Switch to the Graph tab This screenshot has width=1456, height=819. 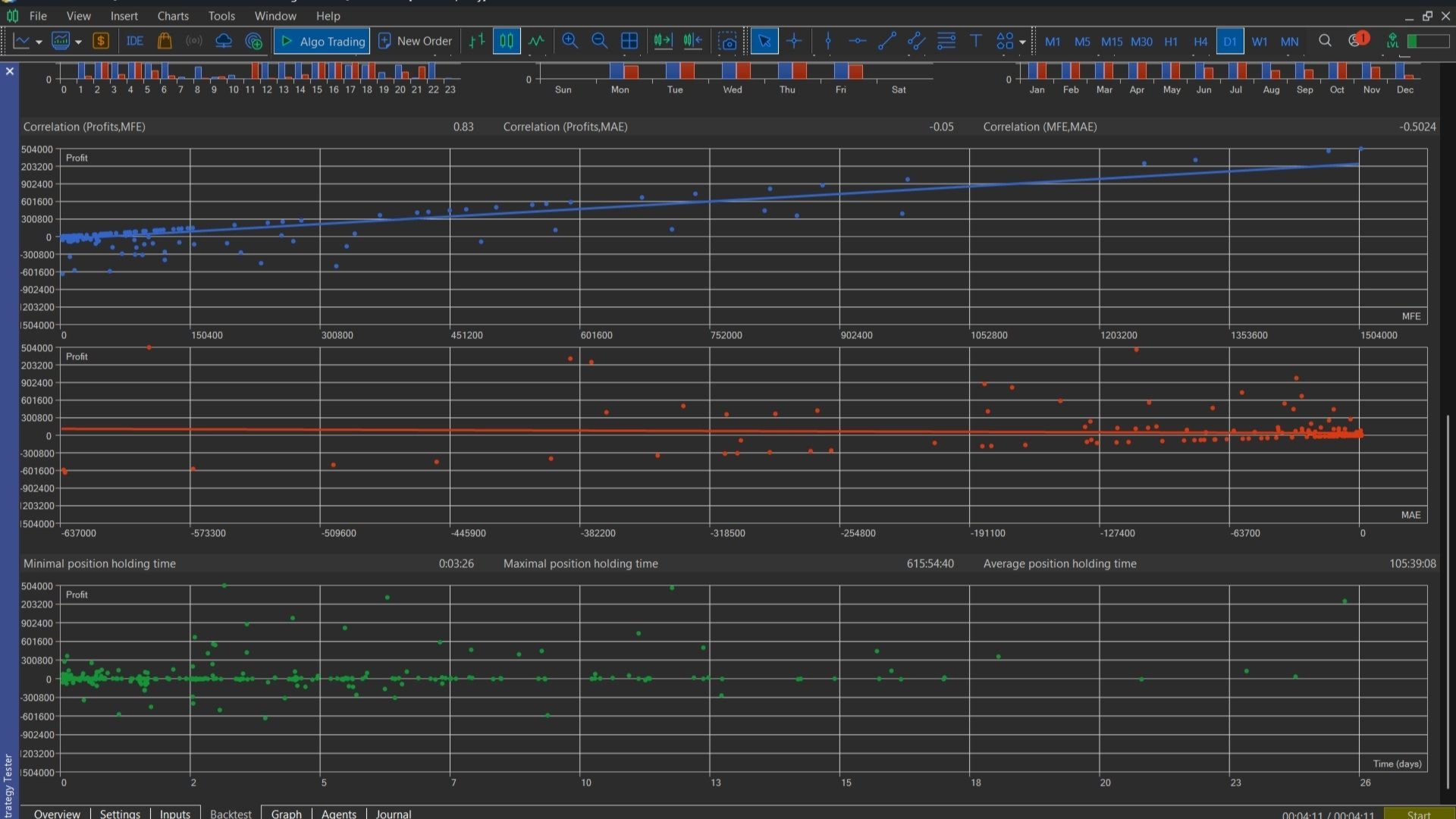286,813
